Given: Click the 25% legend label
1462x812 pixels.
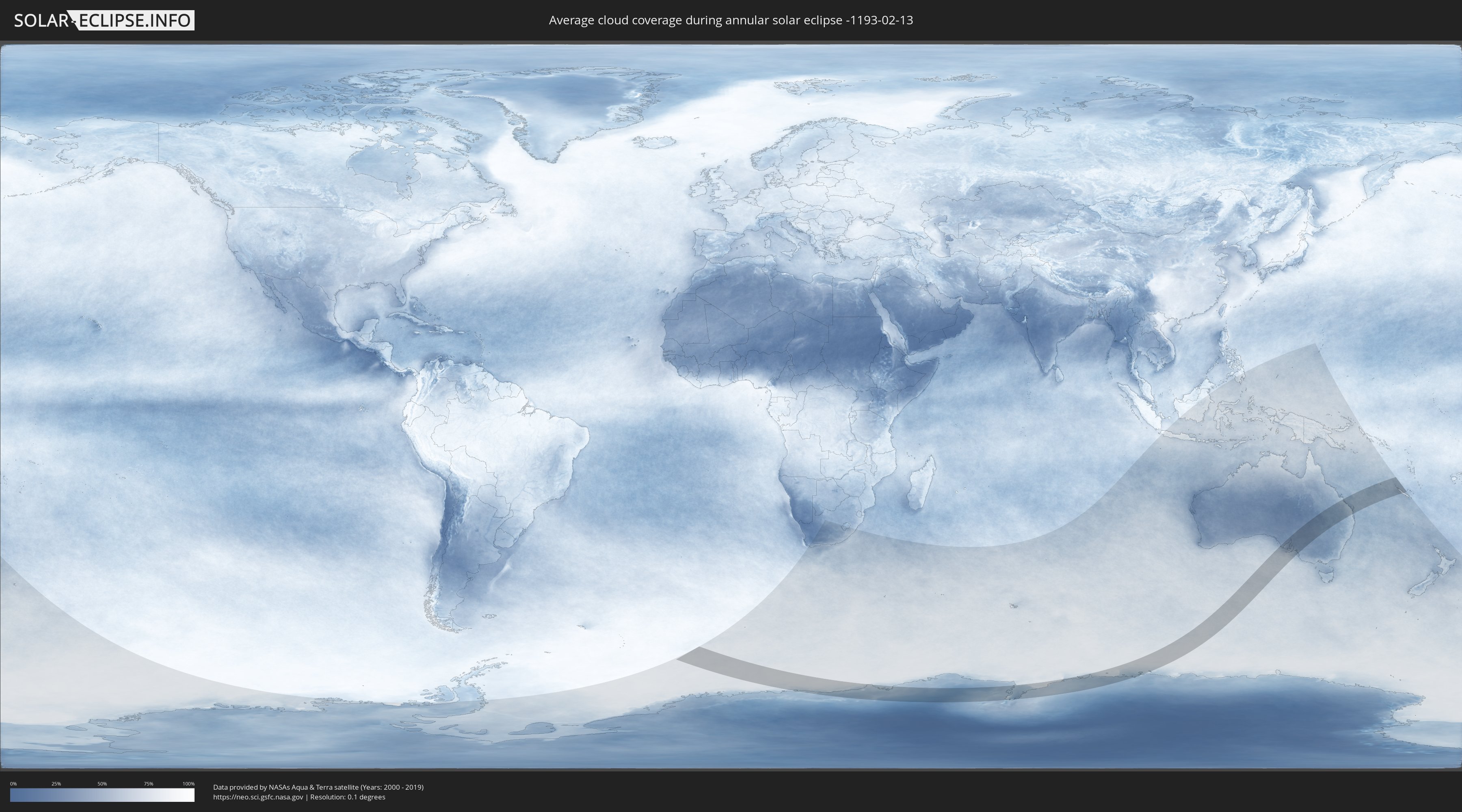Looking at the screenshot, I should pyautogui.click(x=56, y=784).
